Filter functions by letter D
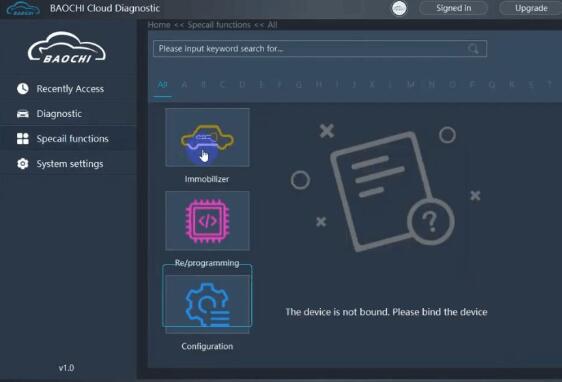This screenshot has width=562, height=382. [x=242, y=85]
